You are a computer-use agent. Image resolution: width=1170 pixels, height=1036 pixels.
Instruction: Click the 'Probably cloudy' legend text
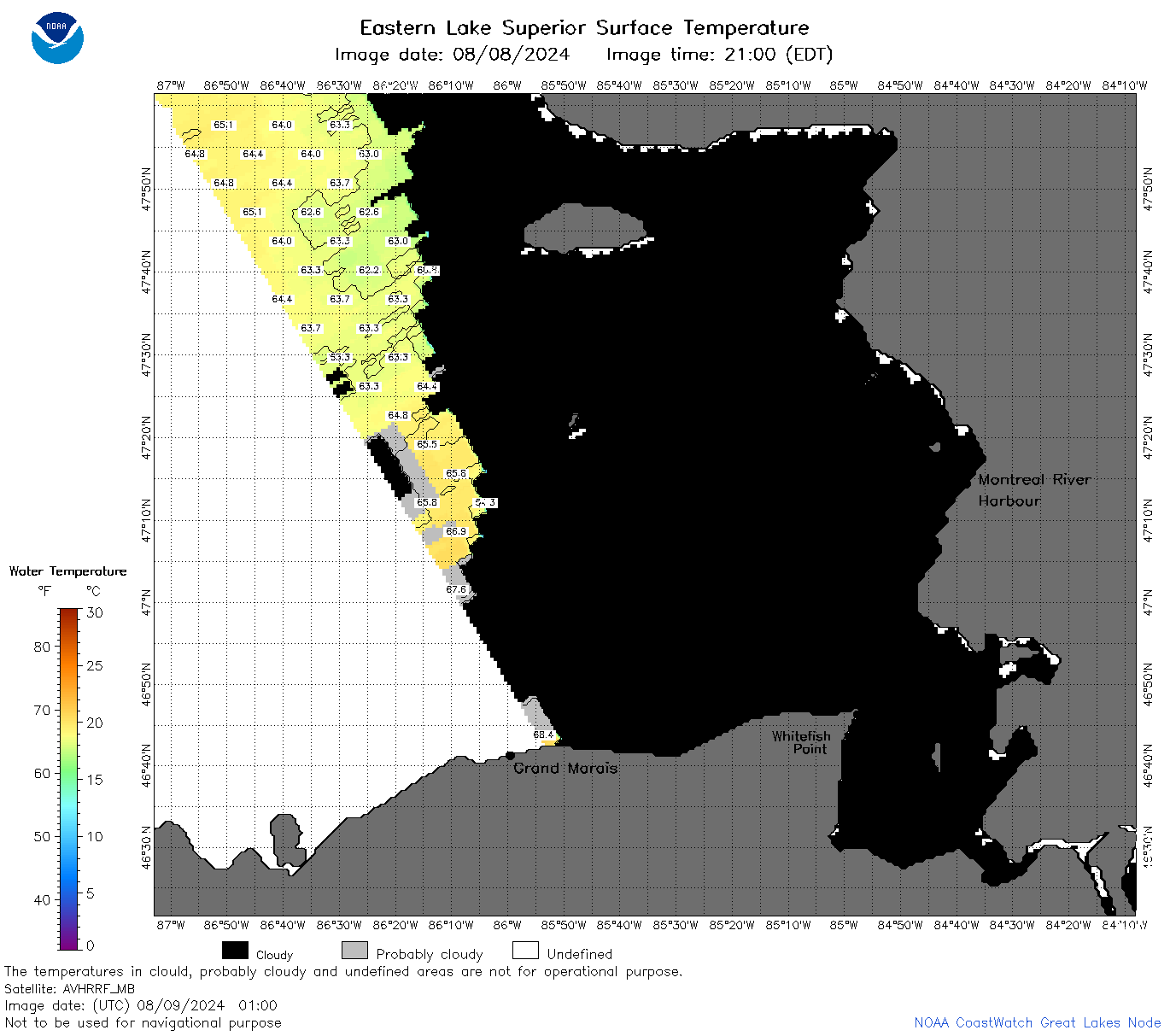(430, 954)
